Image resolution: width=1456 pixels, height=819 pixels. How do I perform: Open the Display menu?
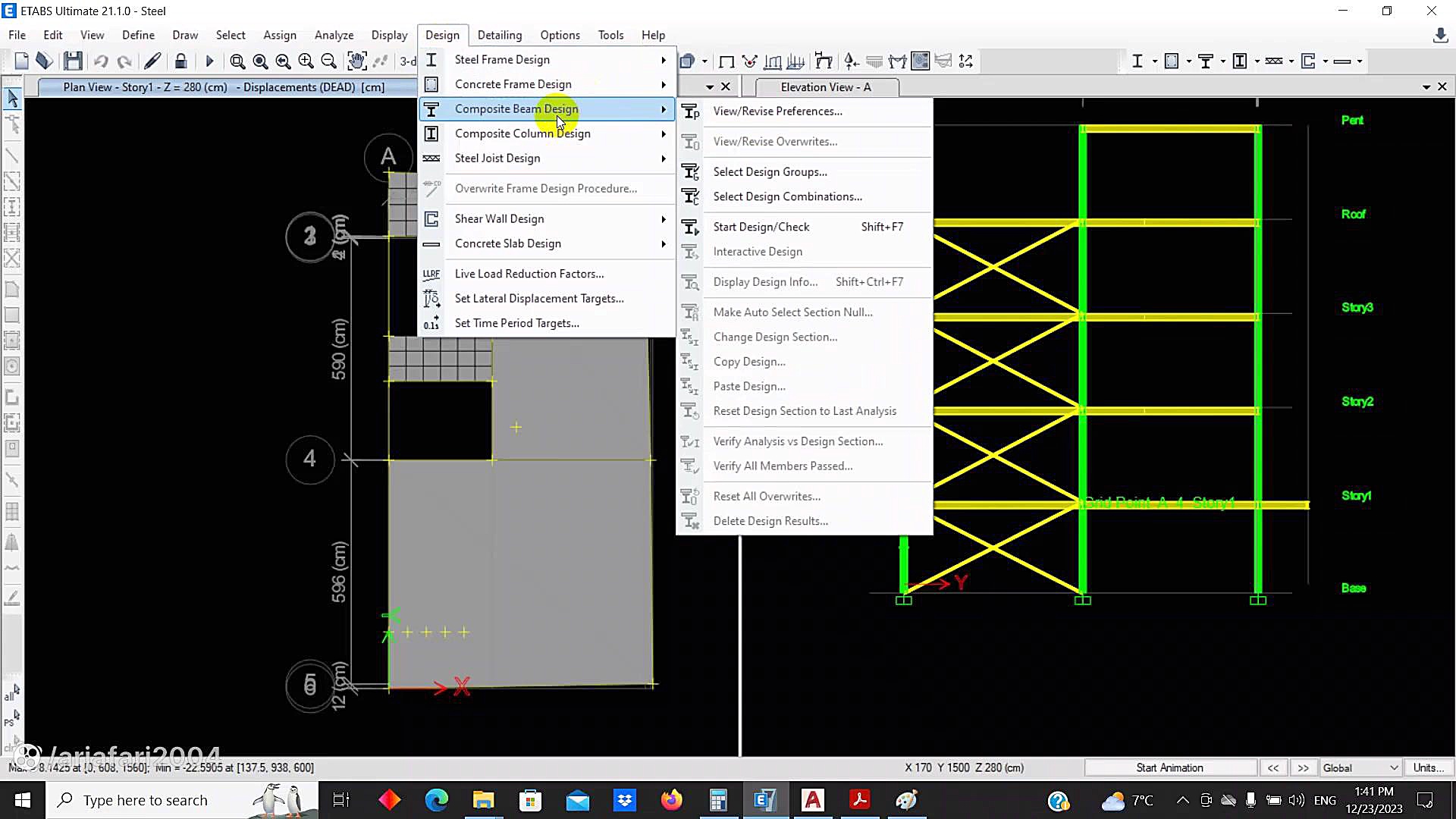389,35
